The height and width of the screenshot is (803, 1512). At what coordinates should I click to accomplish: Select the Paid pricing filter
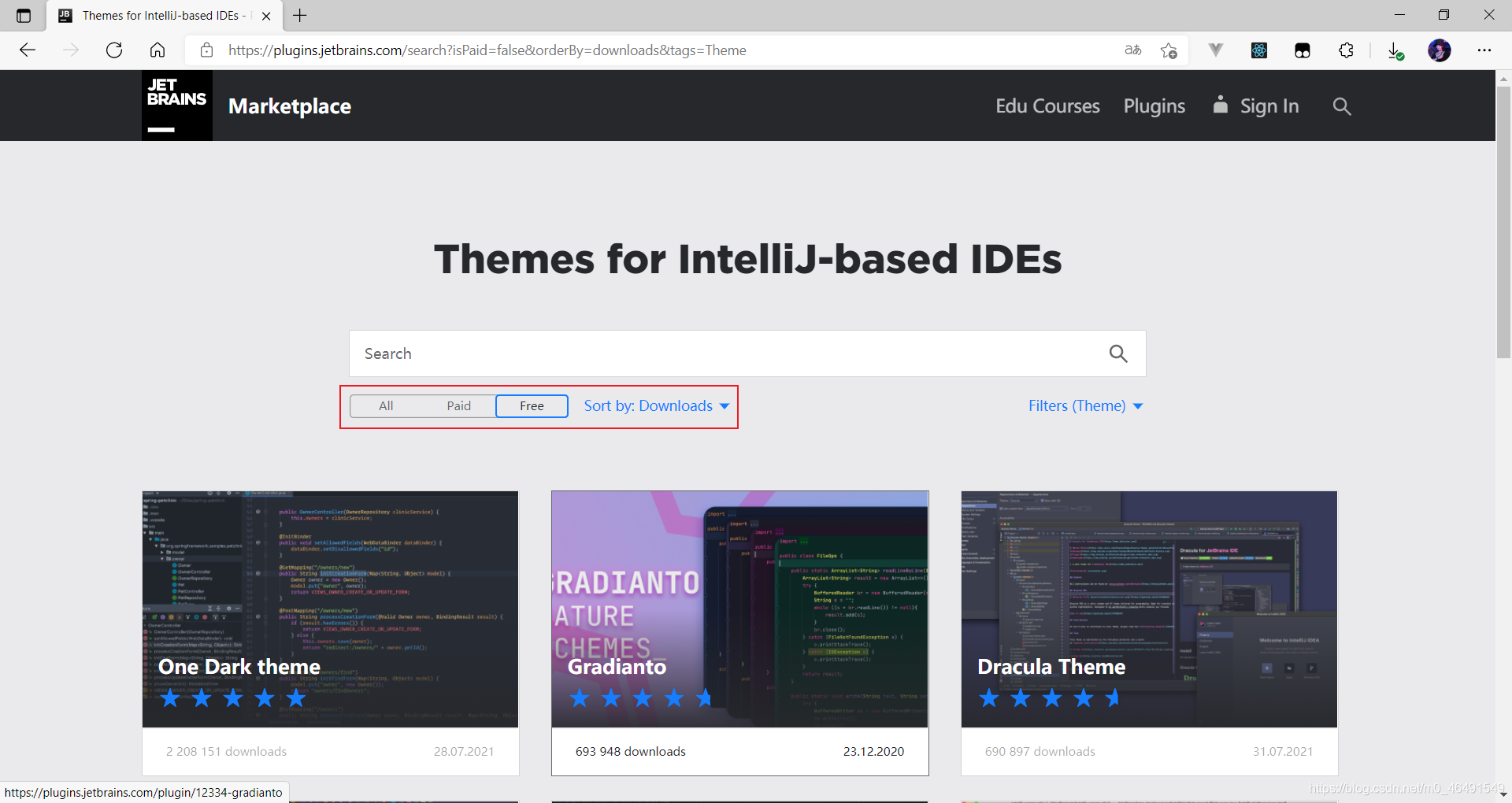tap(459, 406)
